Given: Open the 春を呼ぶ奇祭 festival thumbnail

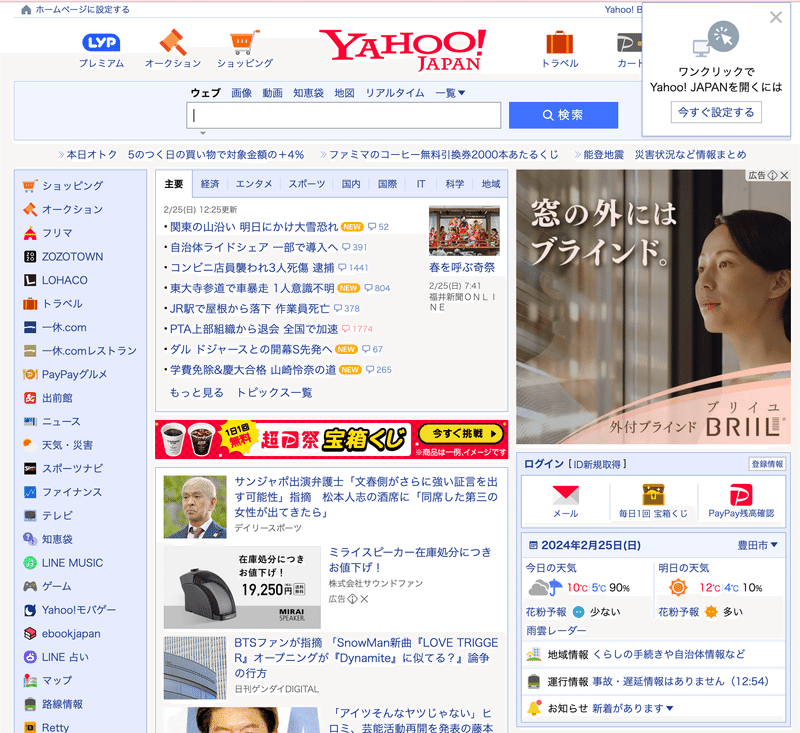Looking at the screenshot, I should pos(464,231).
